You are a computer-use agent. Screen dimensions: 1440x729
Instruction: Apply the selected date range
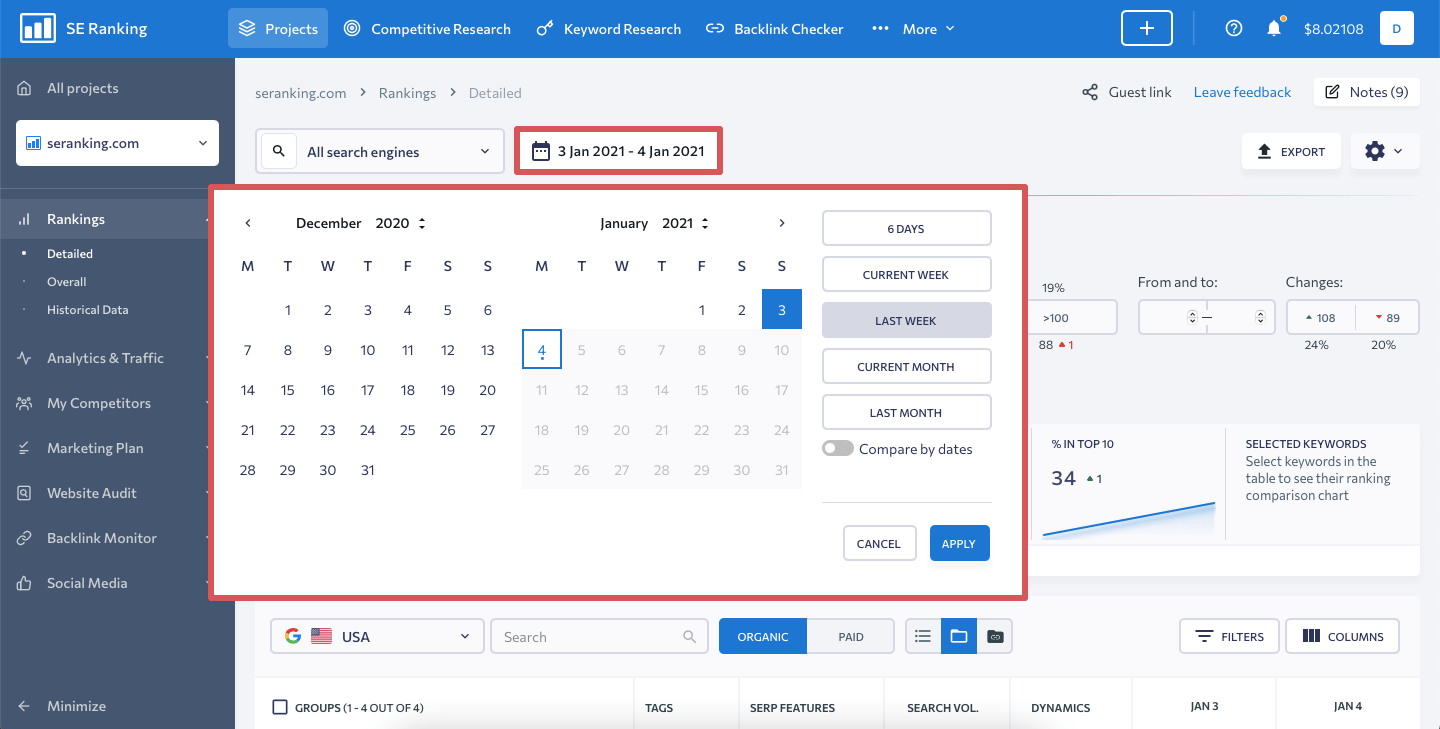(959, 543)
